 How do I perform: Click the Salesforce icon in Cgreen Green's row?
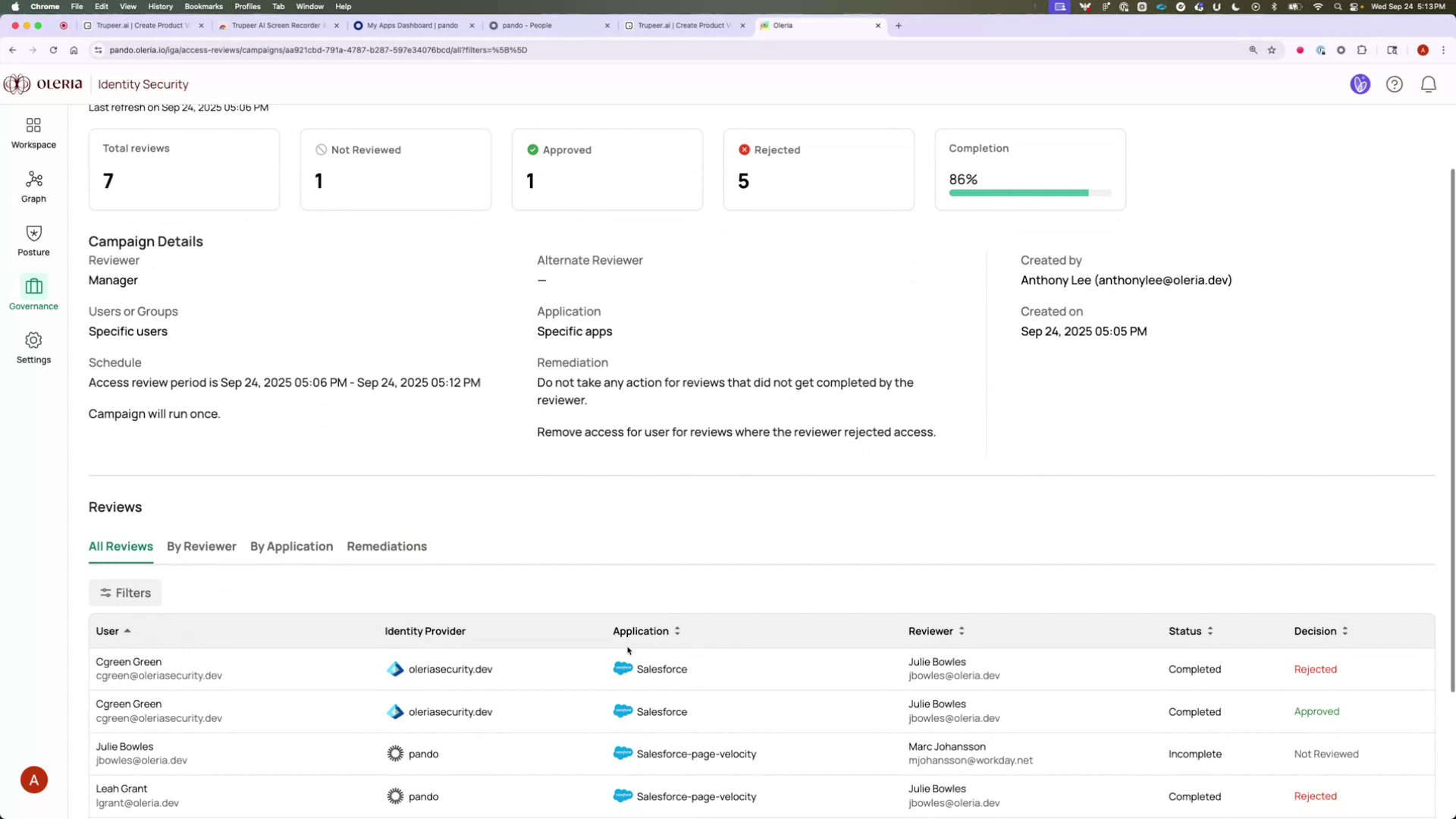[x=623, y=669]
